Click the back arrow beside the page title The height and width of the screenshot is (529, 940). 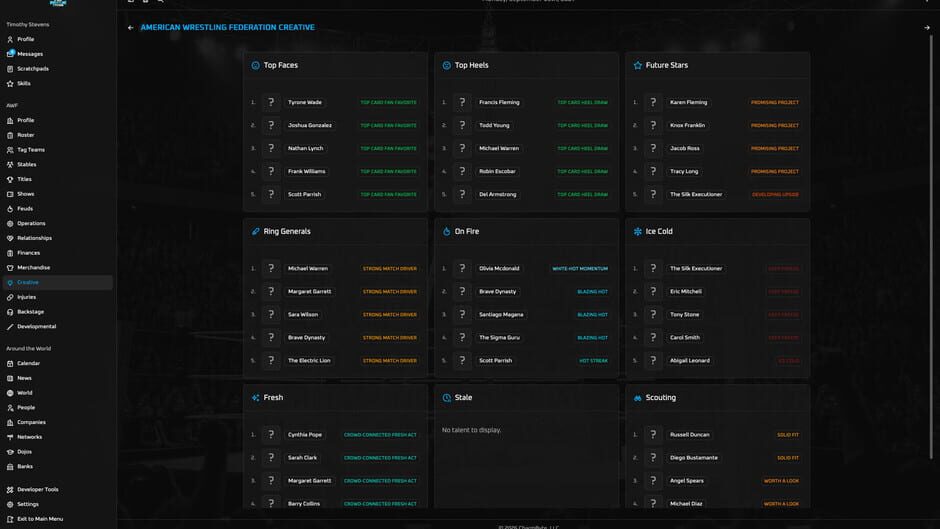tap(131, 28)
